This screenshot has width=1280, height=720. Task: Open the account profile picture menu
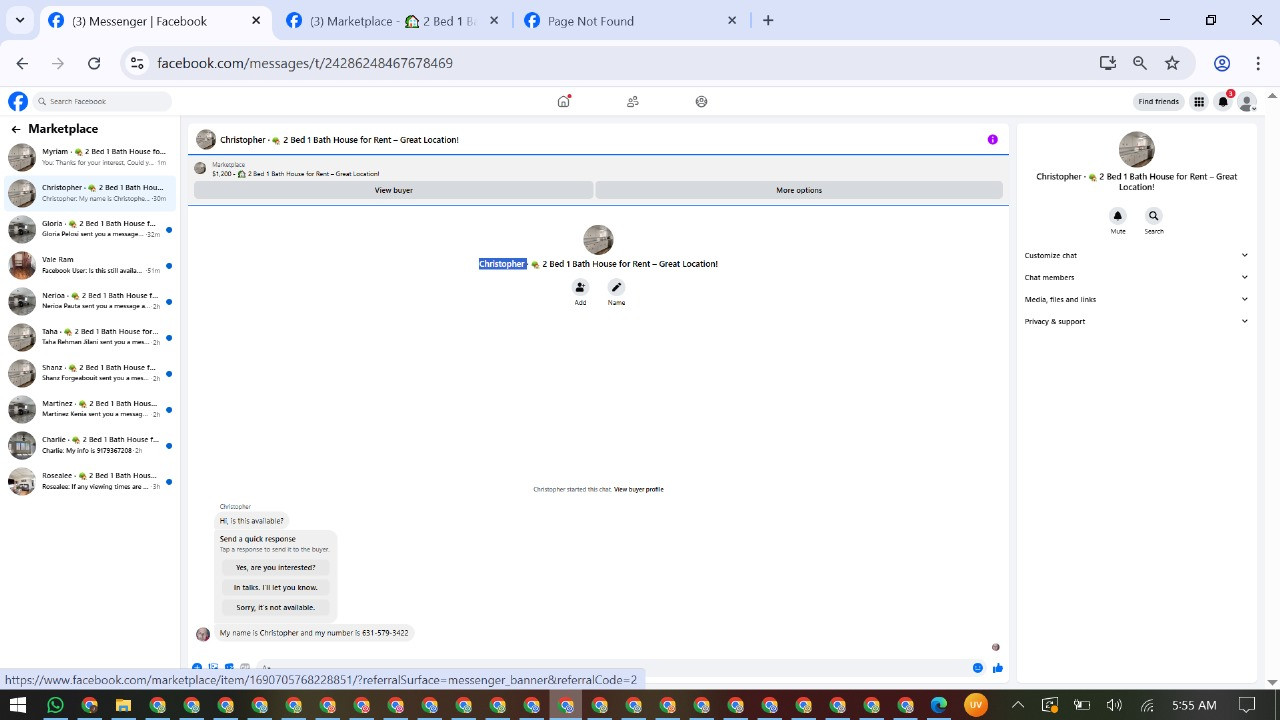1246,102
